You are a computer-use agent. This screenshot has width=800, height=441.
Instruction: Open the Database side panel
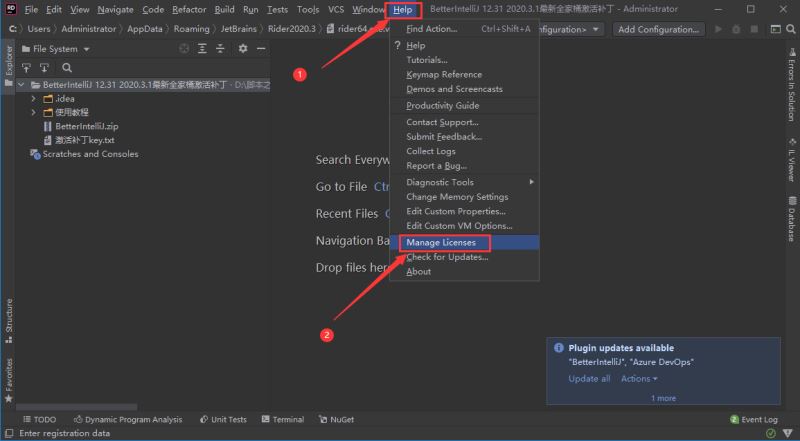click(x=792, y=218)
